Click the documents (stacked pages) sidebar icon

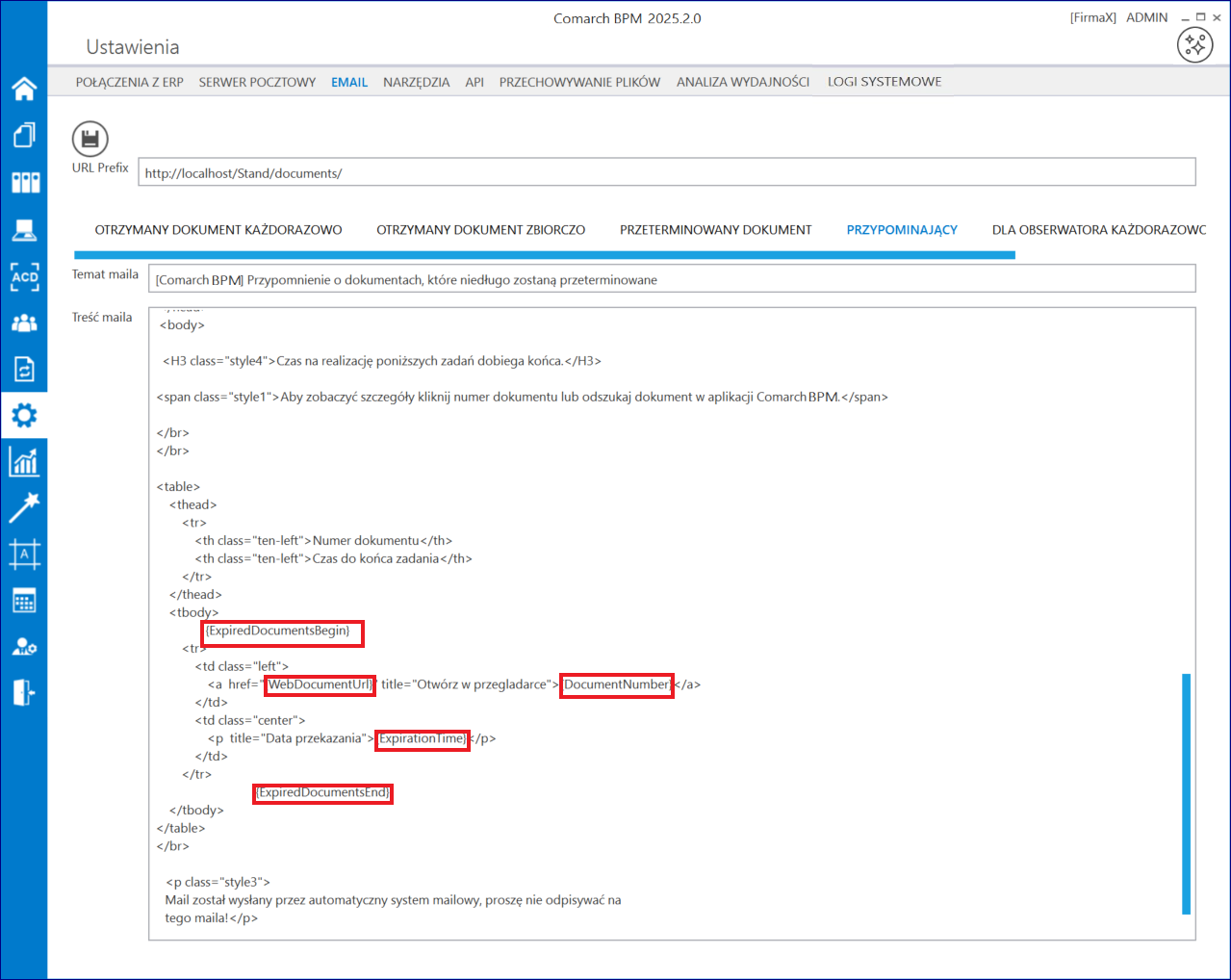[24, 135]
